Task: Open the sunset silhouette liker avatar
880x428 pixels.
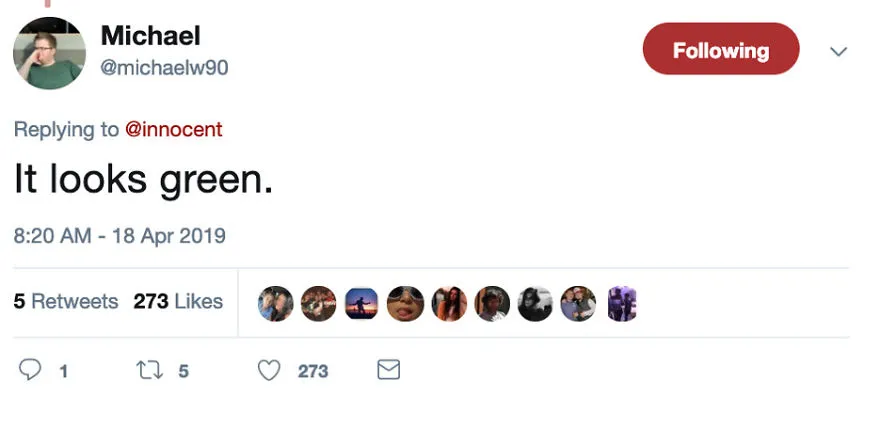Action: [x=361, y=303]
